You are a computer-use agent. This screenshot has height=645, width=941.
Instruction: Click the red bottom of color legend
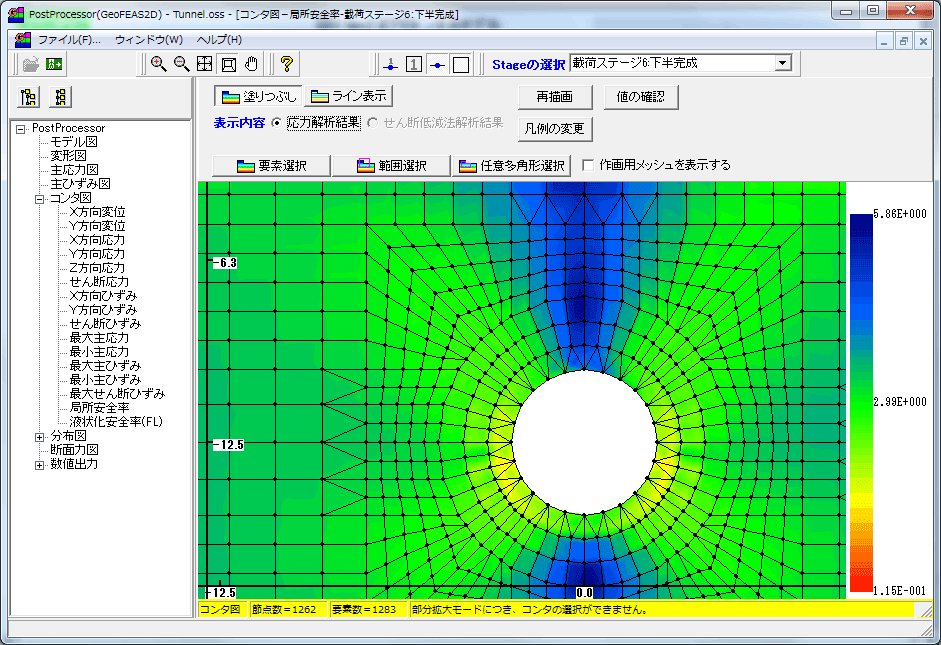[861, 583]
